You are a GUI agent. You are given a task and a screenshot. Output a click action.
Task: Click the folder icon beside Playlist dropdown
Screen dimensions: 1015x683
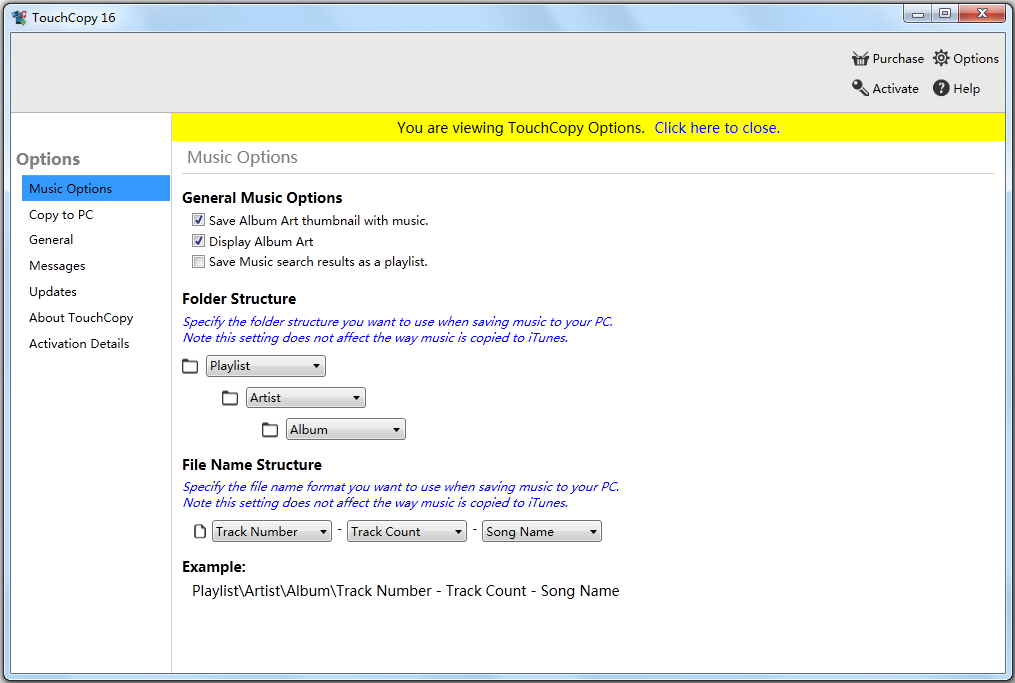click(x=190, y=366)
